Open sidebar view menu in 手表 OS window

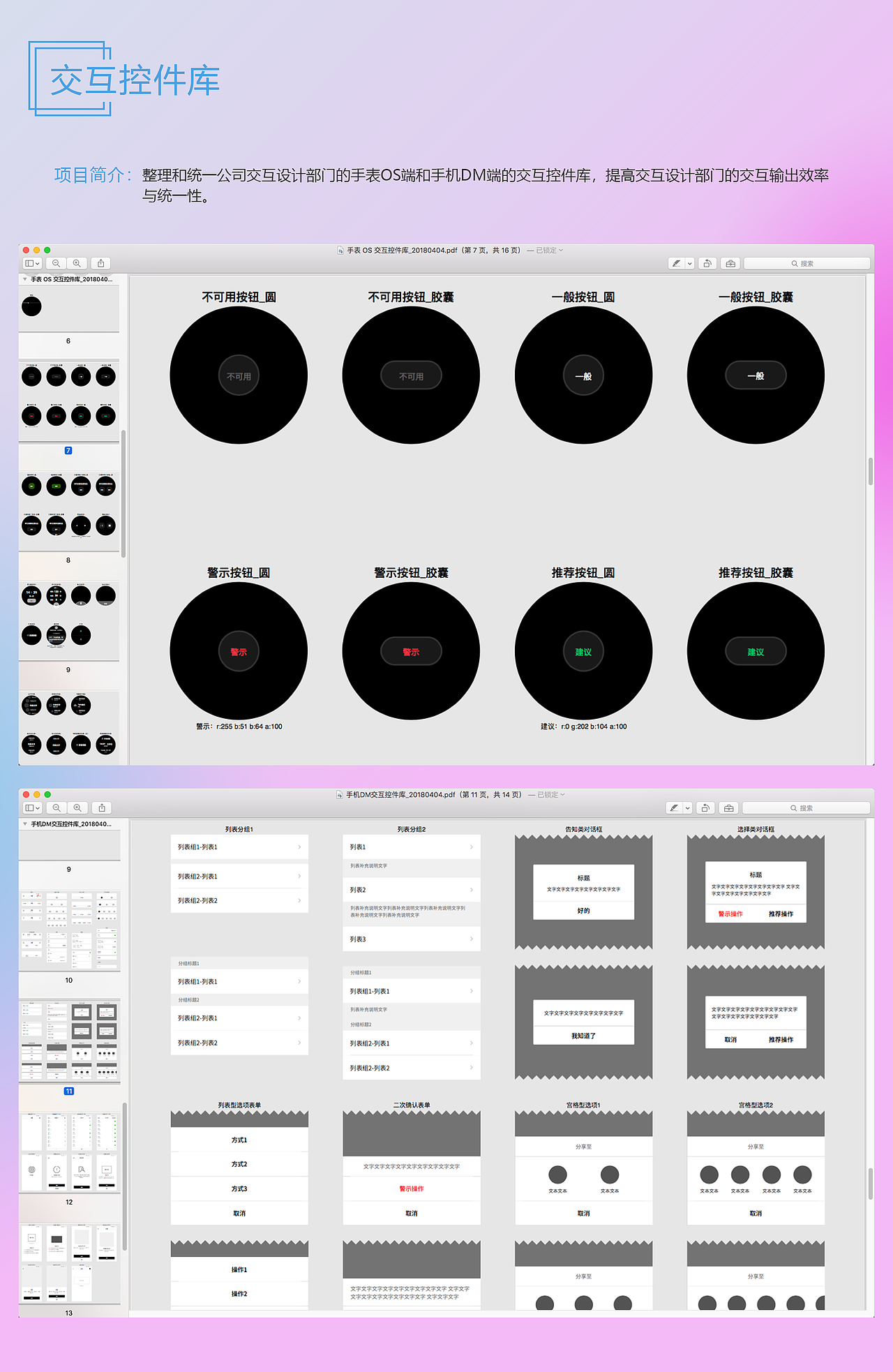[32, 263]
